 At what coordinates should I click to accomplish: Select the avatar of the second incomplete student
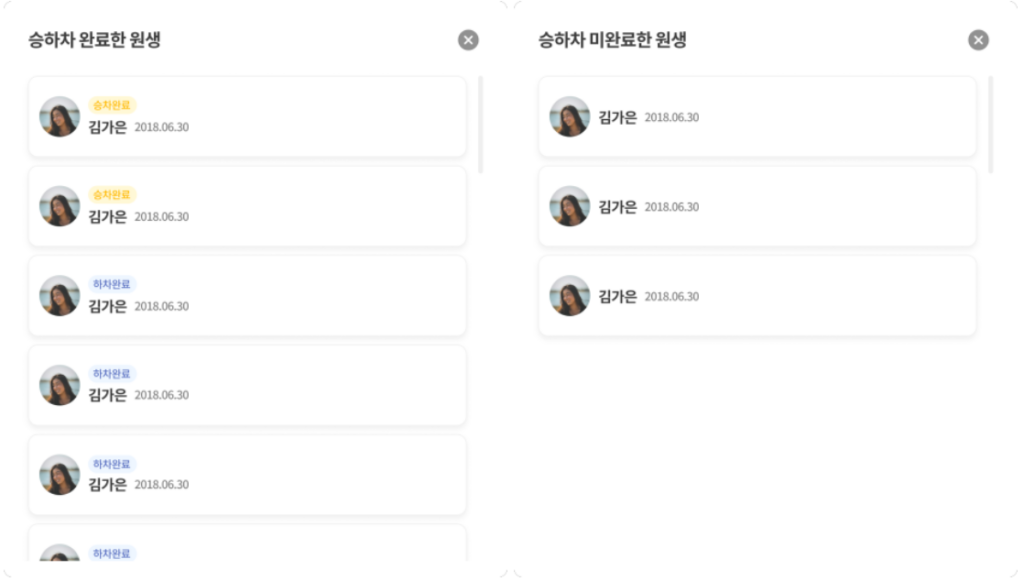tap(569, 206)
